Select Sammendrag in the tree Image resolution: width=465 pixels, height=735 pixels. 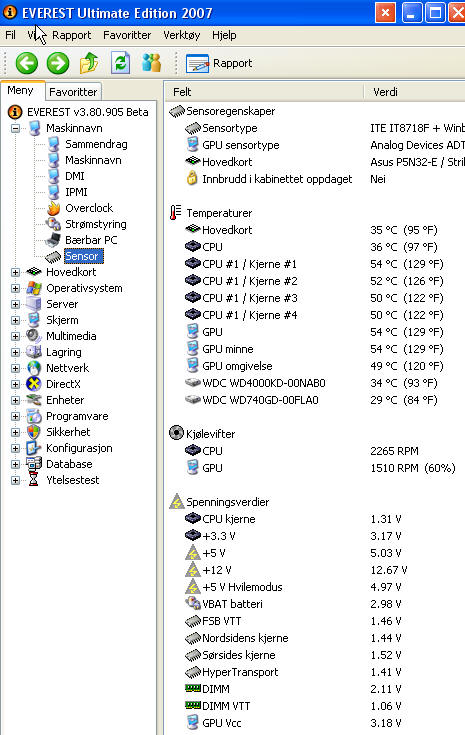(x=96, y=144)
